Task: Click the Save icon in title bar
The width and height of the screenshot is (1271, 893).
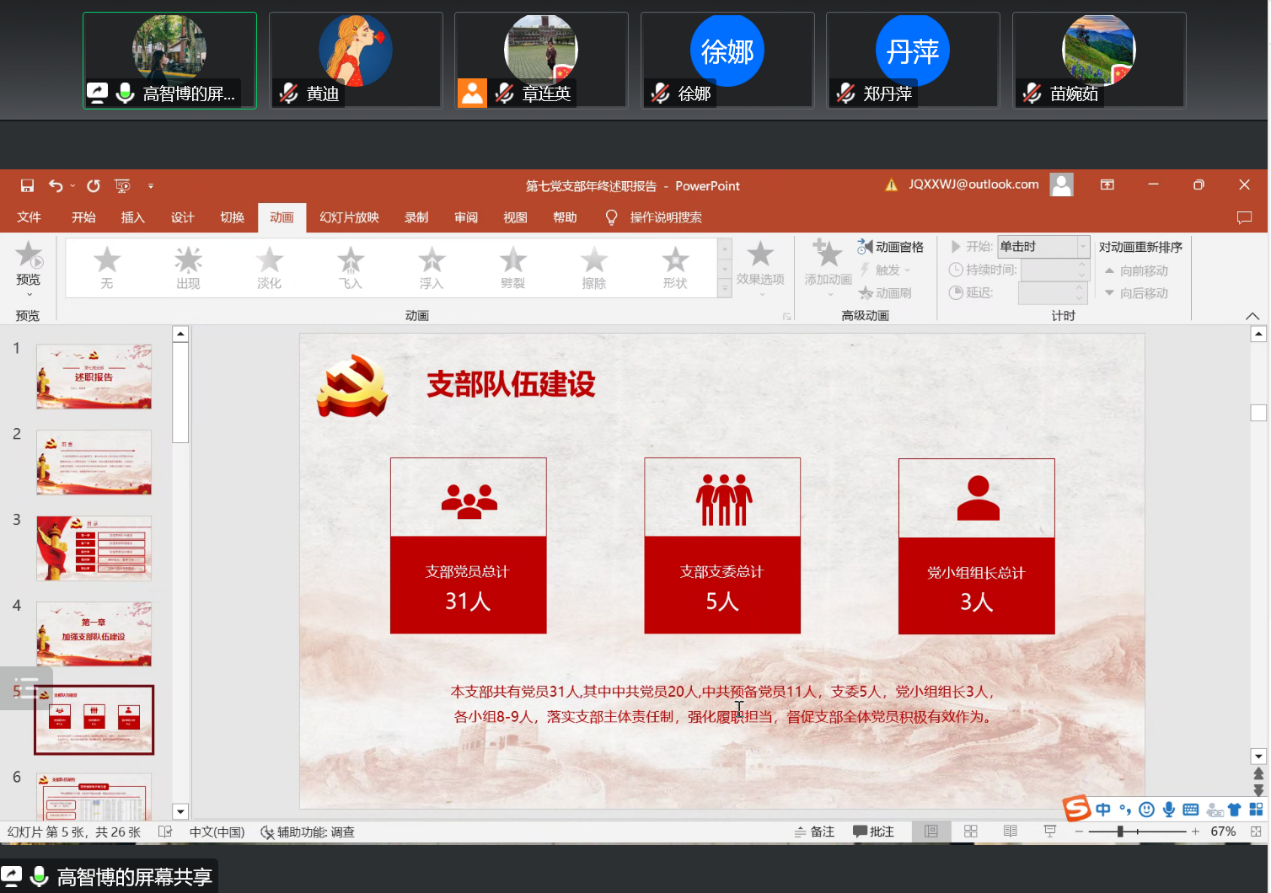Action: coord(27,185)
